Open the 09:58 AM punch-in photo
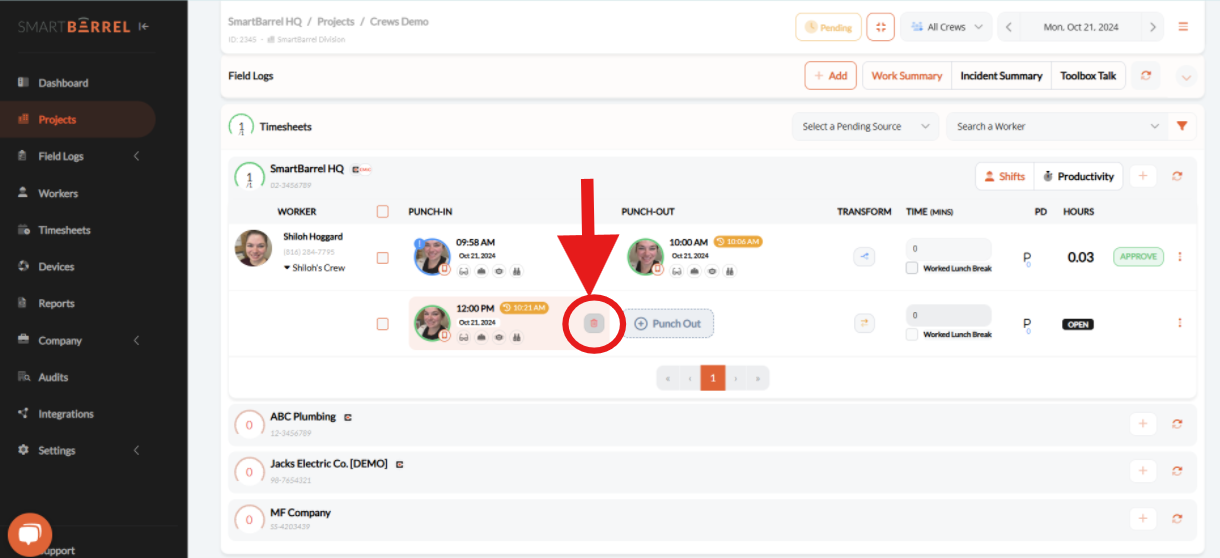Viewport: 1220px width, 558px height. [432, 256]
